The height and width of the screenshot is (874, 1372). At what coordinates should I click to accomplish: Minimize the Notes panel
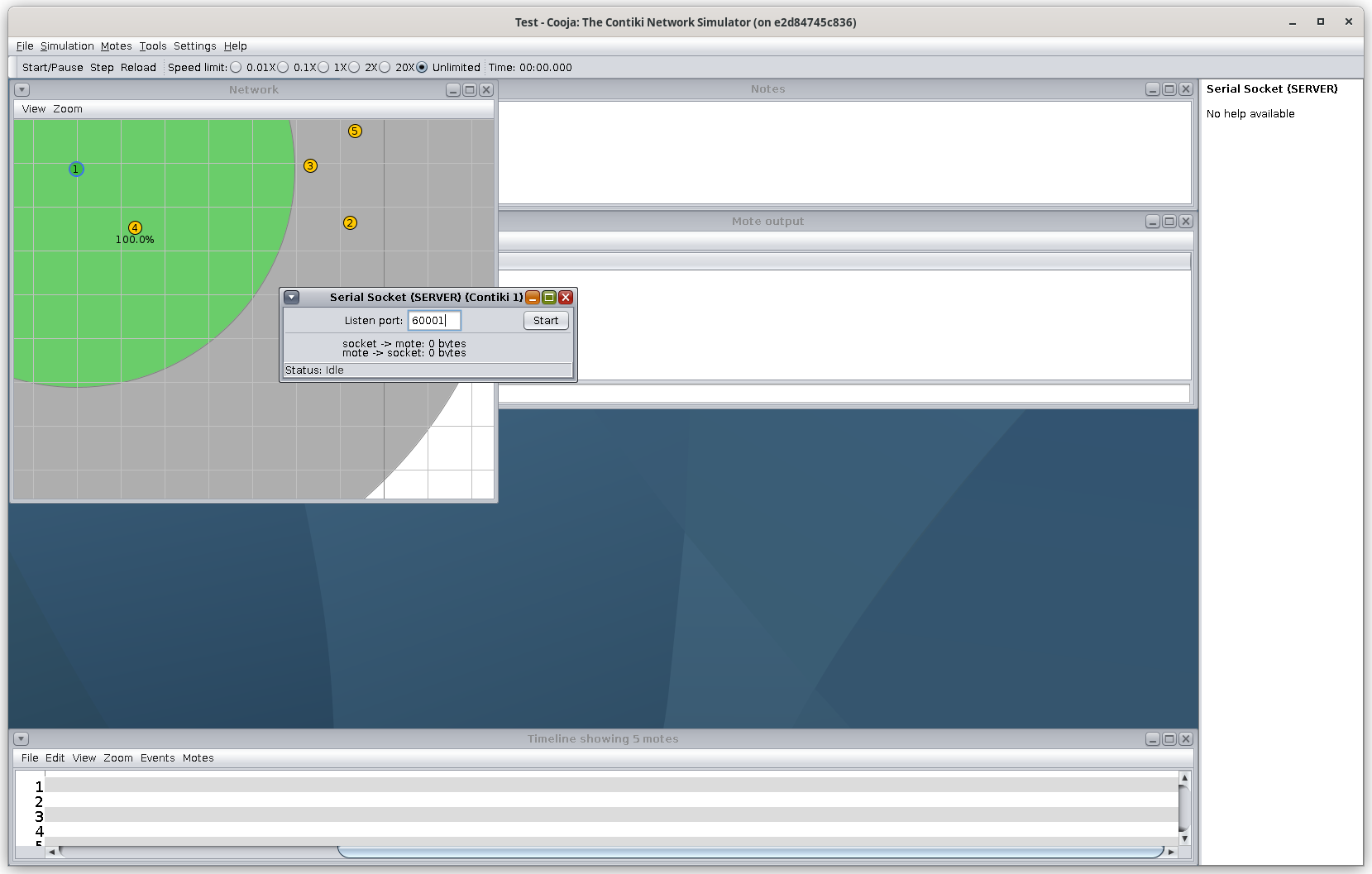[x=1153, y=88]
